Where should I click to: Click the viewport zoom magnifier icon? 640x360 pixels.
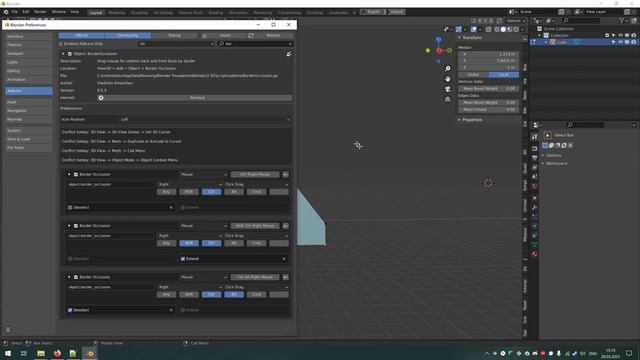tap(448, 69)
